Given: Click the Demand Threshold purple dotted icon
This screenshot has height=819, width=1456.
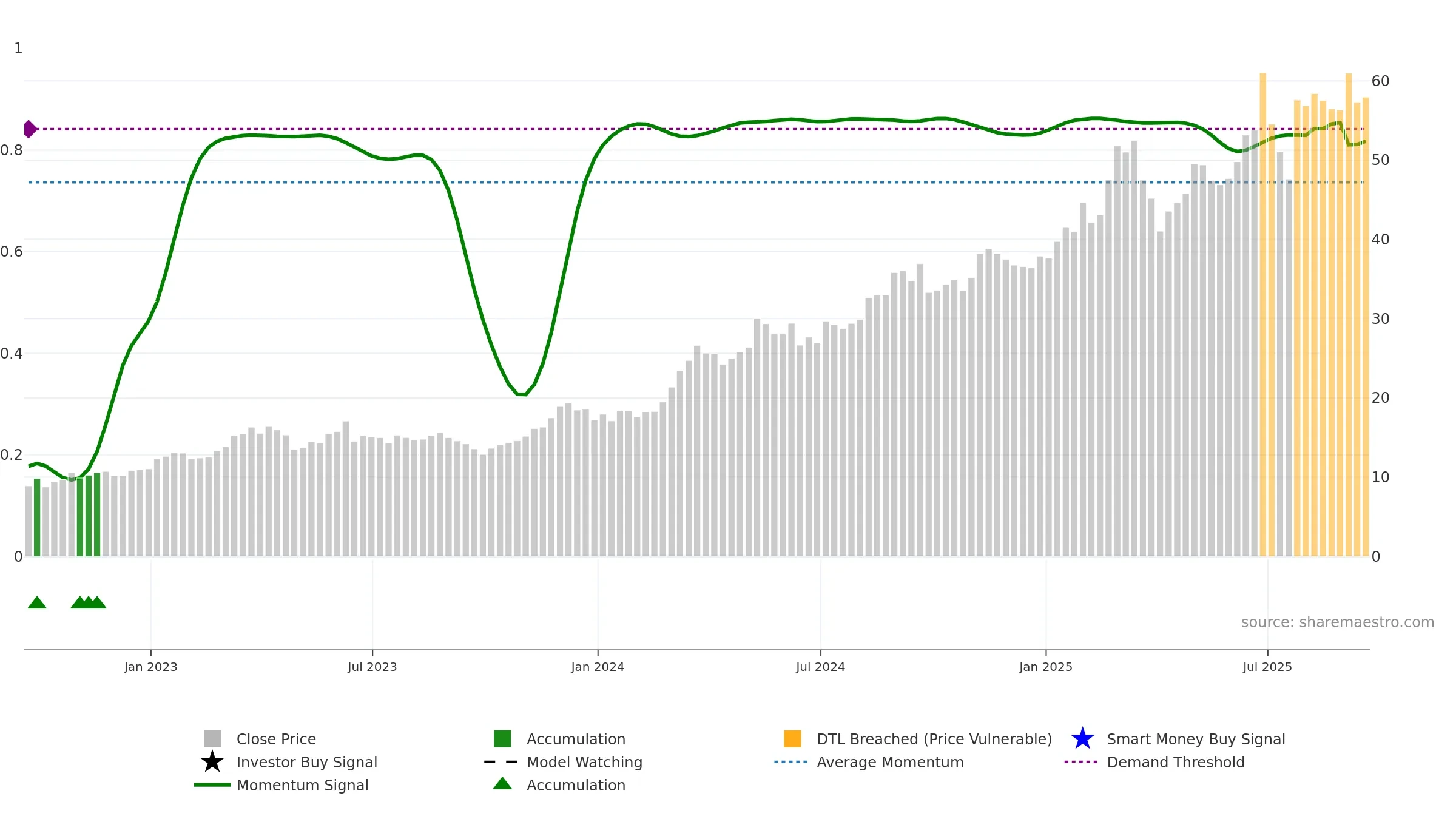Looking at the screenshot, I should (x=1081, y=762).
